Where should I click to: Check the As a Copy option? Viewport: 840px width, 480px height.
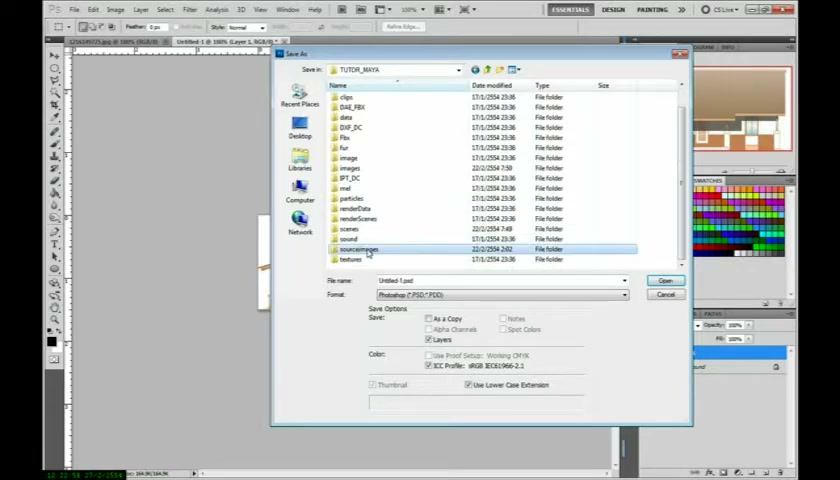(x=429, y=319)
